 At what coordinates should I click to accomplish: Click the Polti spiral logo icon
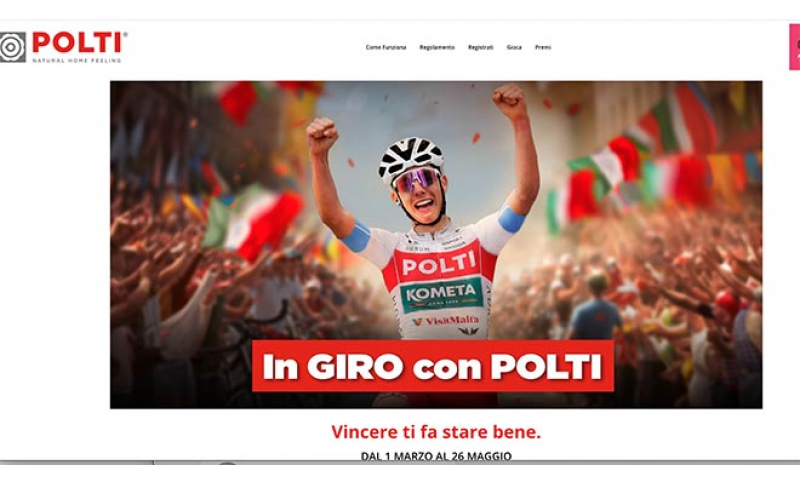13,47
